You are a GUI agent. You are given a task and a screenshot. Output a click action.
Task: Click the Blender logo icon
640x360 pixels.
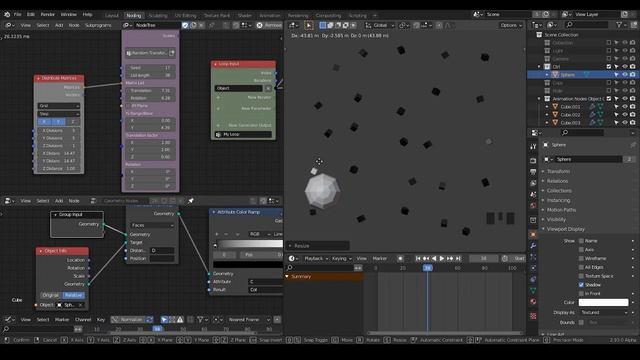pyautogui.click(x=7, y=14)
